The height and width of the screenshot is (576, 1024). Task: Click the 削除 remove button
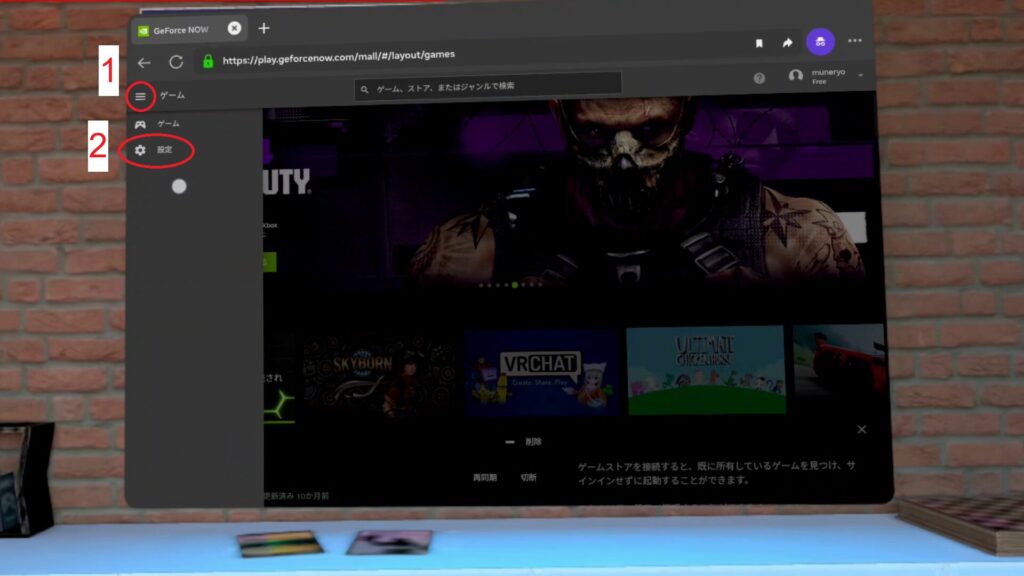click(524, 442)
